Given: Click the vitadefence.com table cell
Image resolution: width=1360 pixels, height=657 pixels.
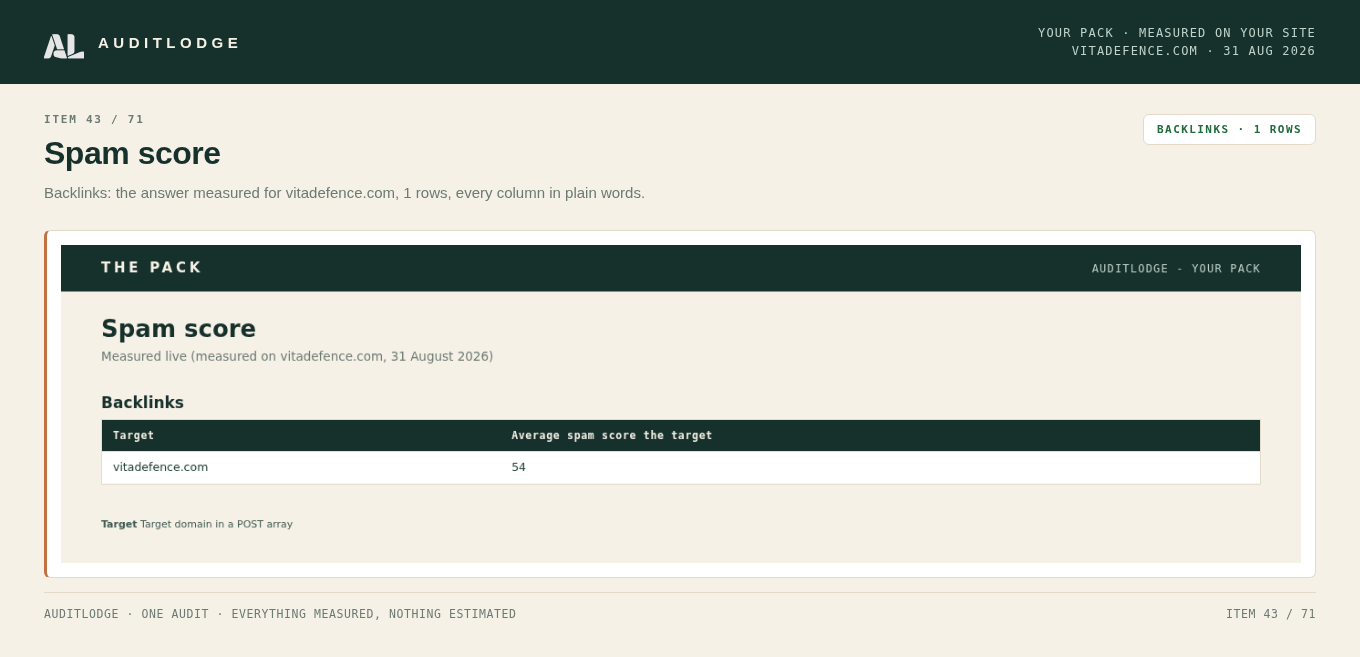Looking at the screenshot, I should pyautogui.click(x=160, y=467).
